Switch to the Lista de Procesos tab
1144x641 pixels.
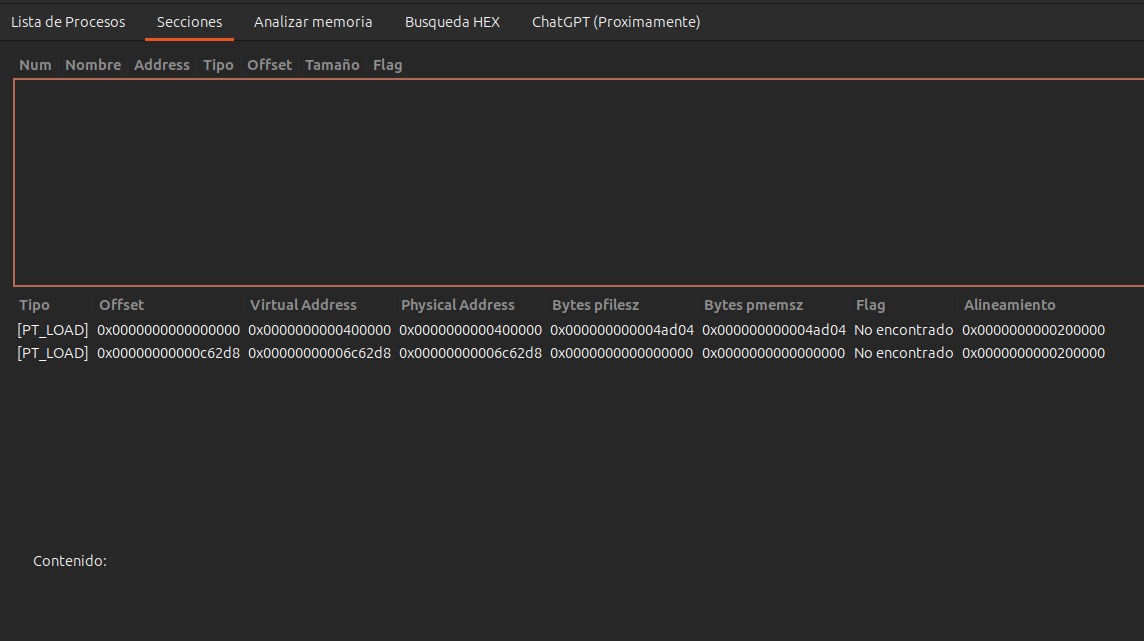coord(68,22)
